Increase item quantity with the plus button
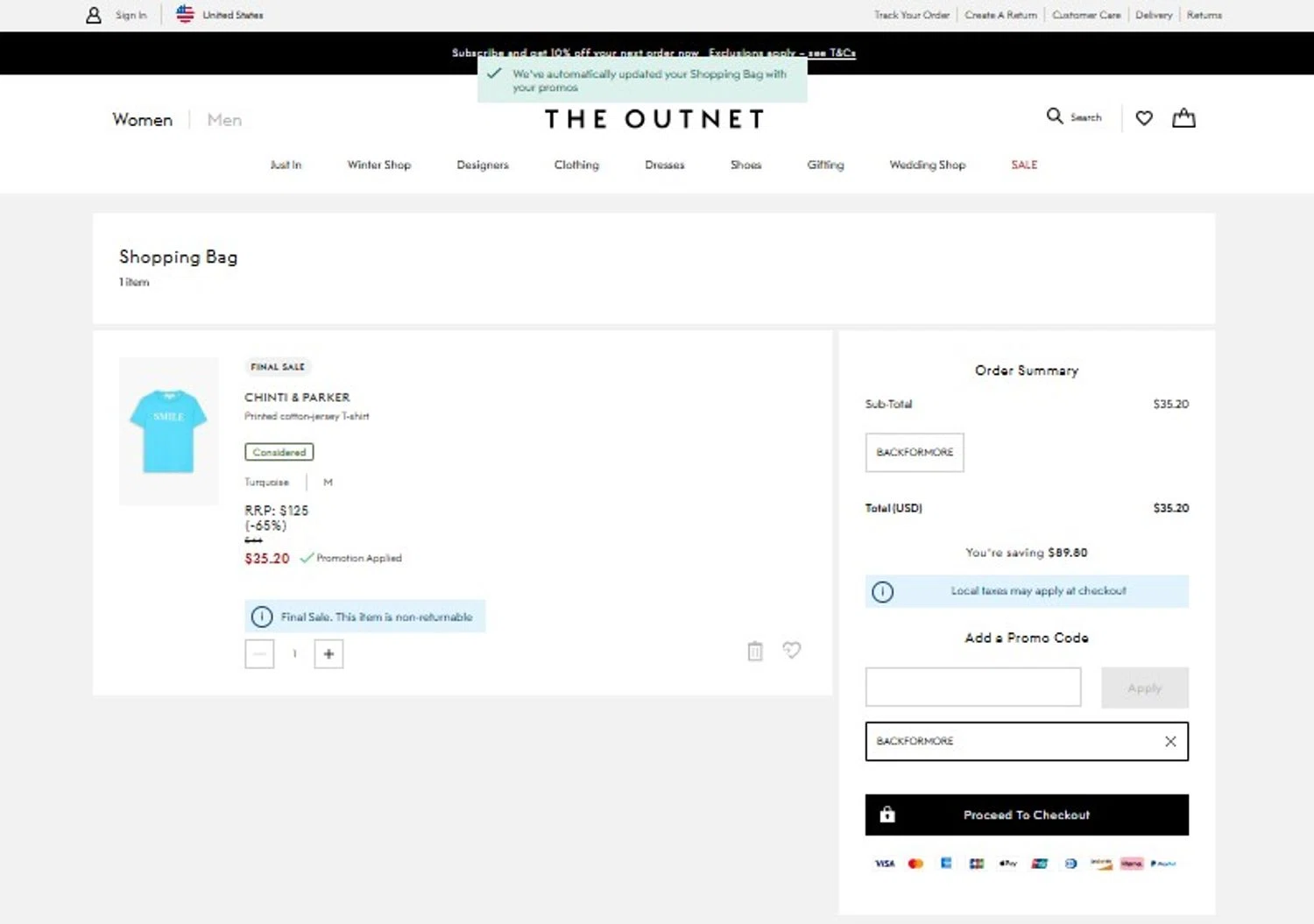 tap(328, 653)
